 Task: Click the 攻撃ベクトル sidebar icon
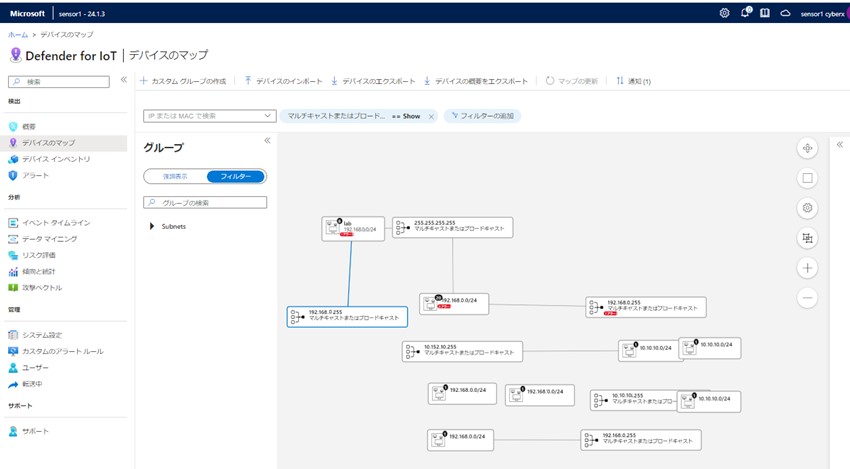(x=13, y=287)
